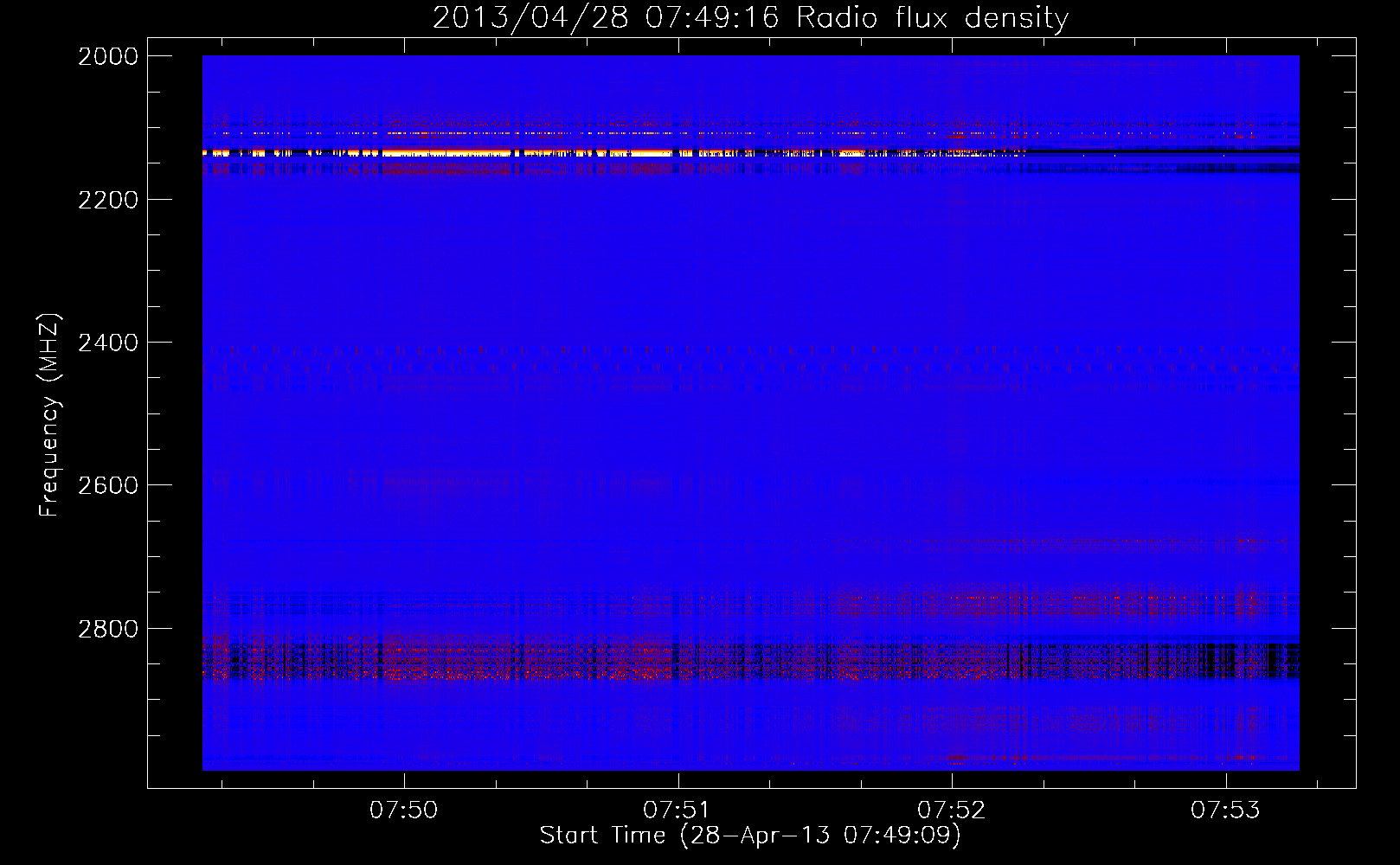Screen dimensions: 1400x865
Task: Click the 2000 frequency tick label
Action: tap(108, 56)
